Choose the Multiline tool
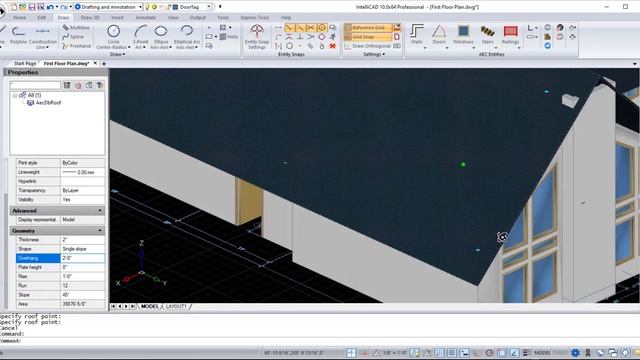This screenshot has width=640, height=360. [76, 27]
